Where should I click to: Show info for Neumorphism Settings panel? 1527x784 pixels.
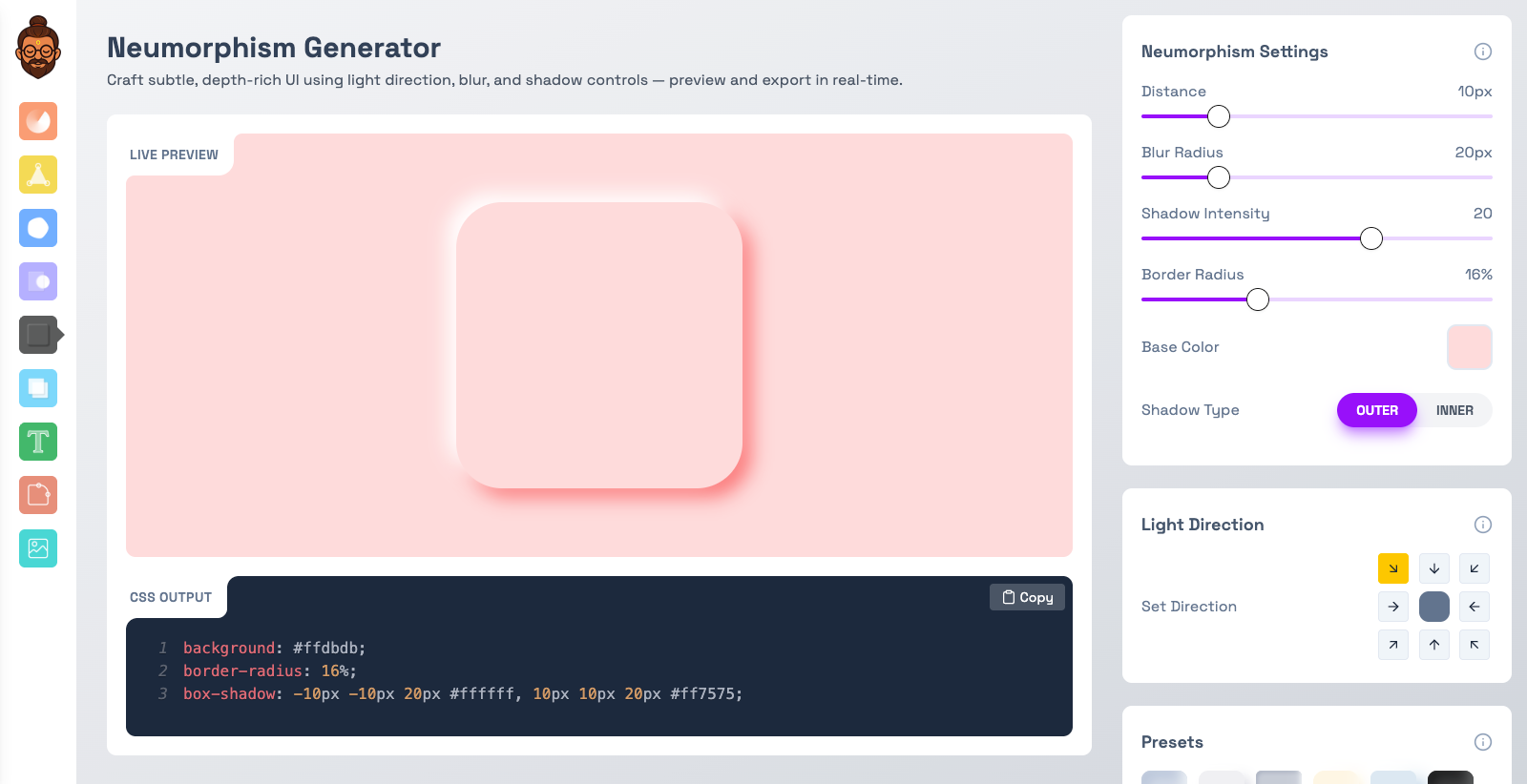1483,52
